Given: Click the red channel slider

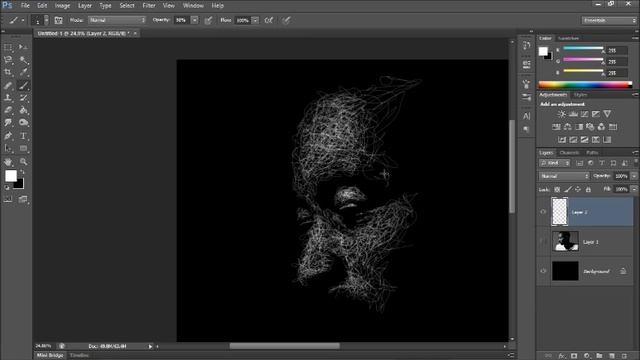Looking at the screenshot, I should click(584, 49).
